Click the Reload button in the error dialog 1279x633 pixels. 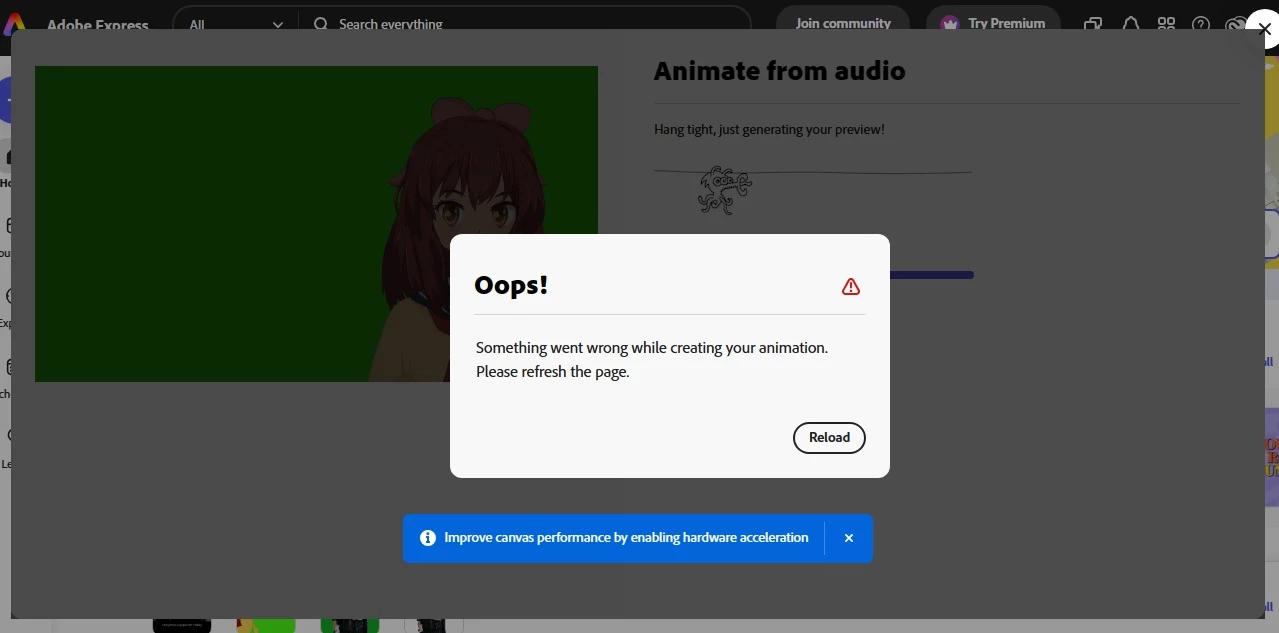829,437
